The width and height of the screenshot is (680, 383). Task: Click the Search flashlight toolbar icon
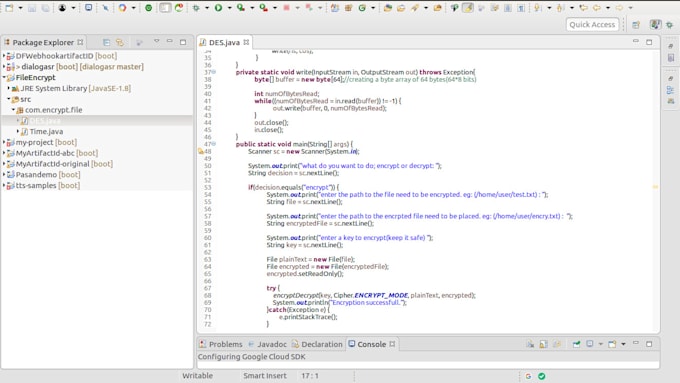click(415, 8)
